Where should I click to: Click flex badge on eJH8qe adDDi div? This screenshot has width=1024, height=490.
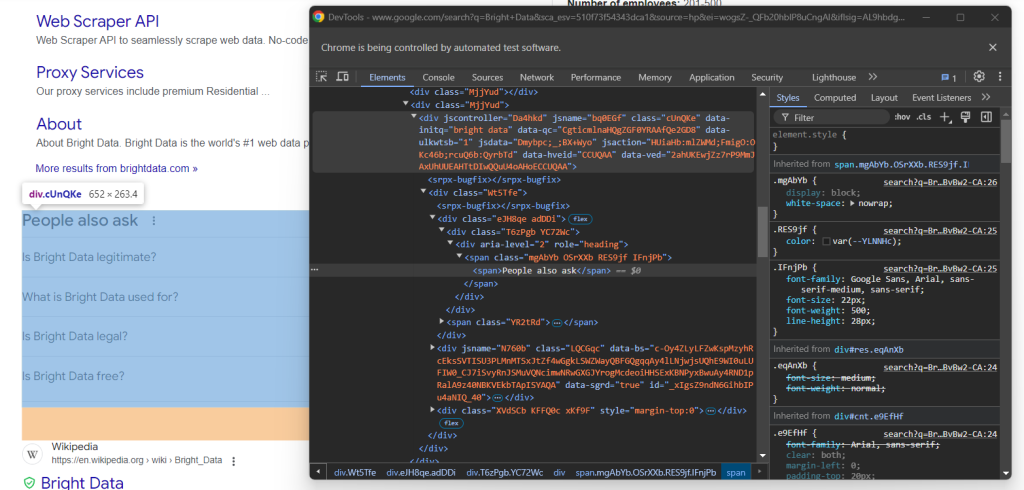click(x=580, y=219)
